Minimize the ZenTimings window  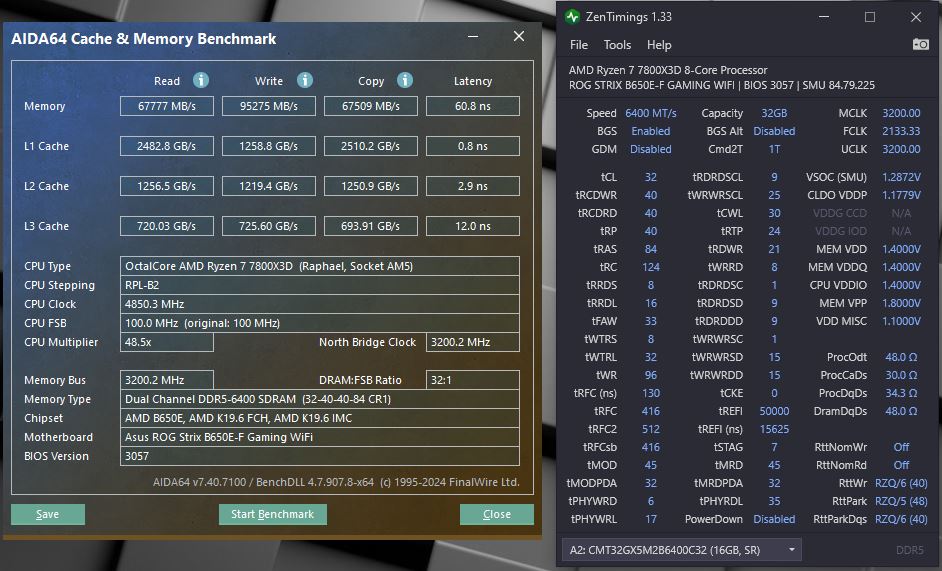(x=824, y=17)
